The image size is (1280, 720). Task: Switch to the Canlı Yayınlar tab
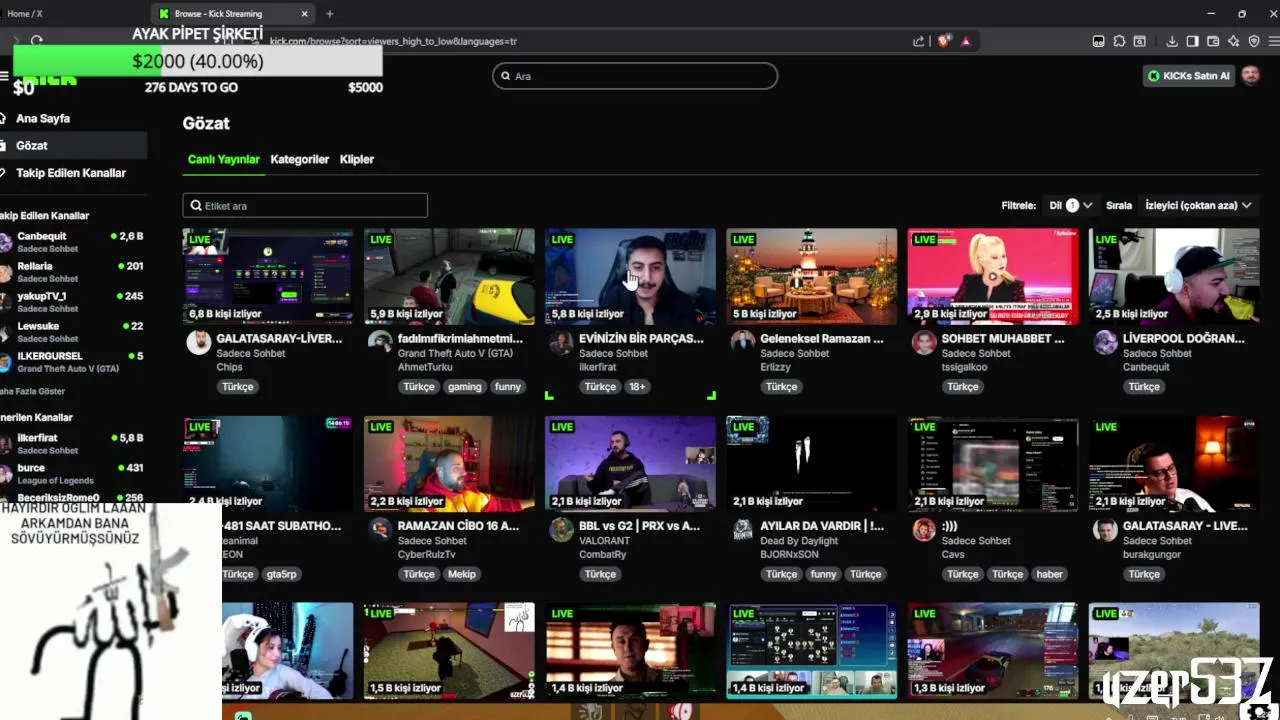click(224, 159)
